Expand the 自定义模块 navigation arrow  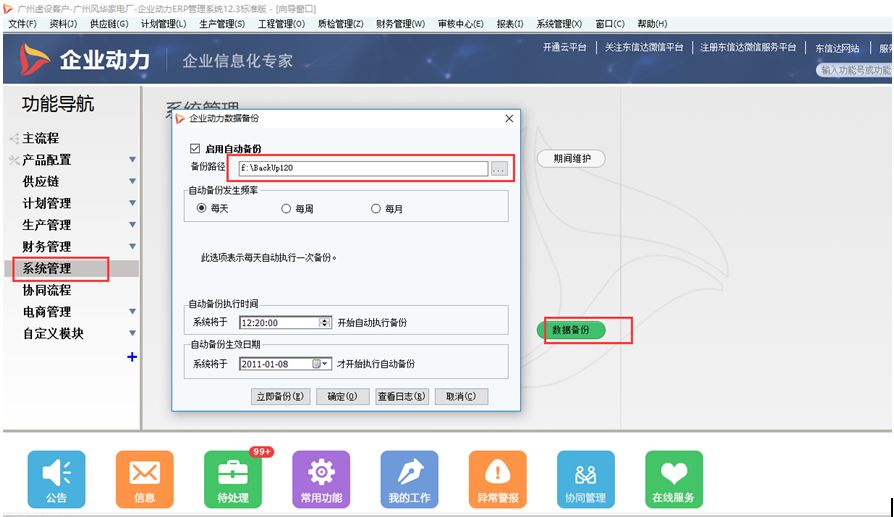tap(132, 333)
